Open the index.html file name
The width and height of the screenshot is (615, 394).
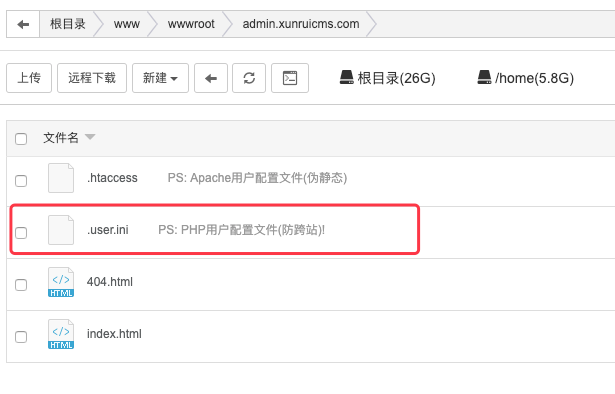114,334
